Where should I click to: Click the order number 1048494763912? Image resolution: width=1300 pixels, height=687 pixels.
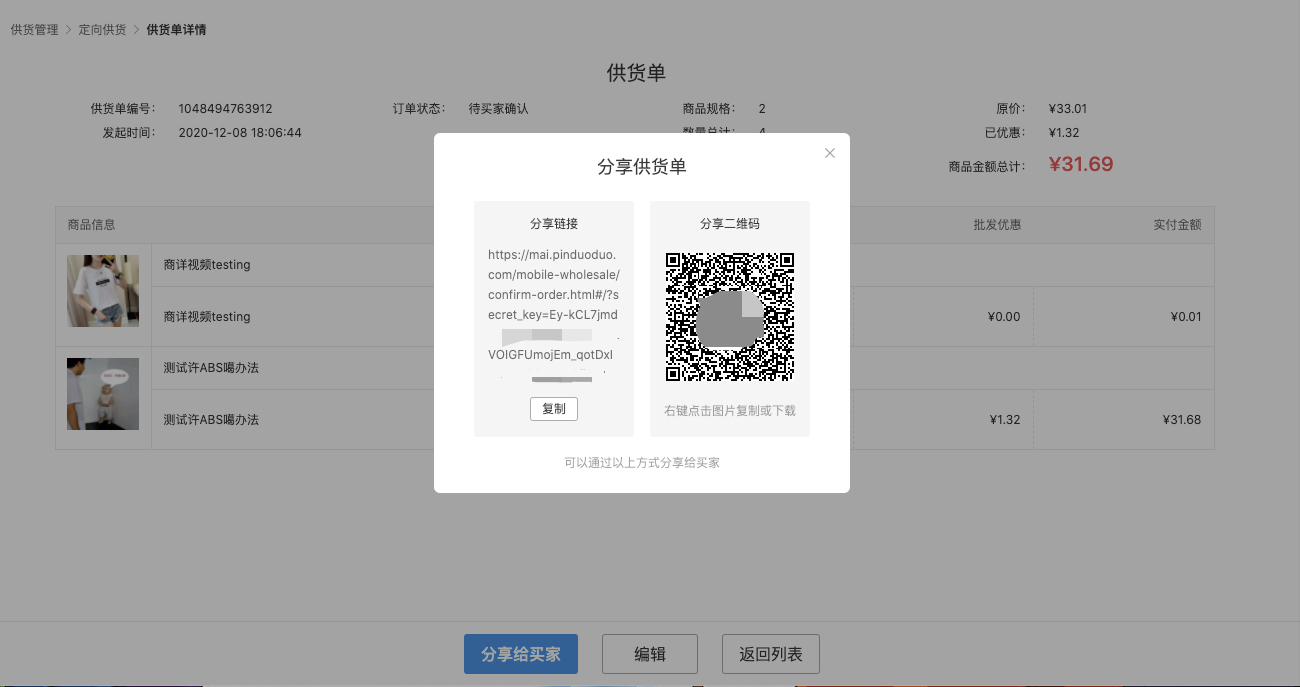(x=225, y=109)
